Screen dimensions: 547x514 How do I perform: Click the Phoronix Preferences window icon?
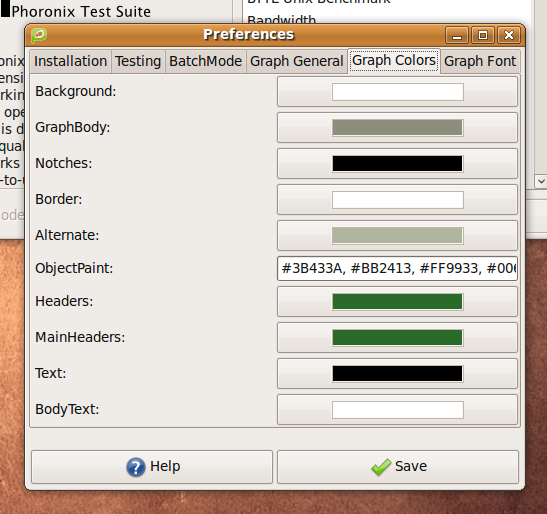pyautogui.click(x=39, y=35)
